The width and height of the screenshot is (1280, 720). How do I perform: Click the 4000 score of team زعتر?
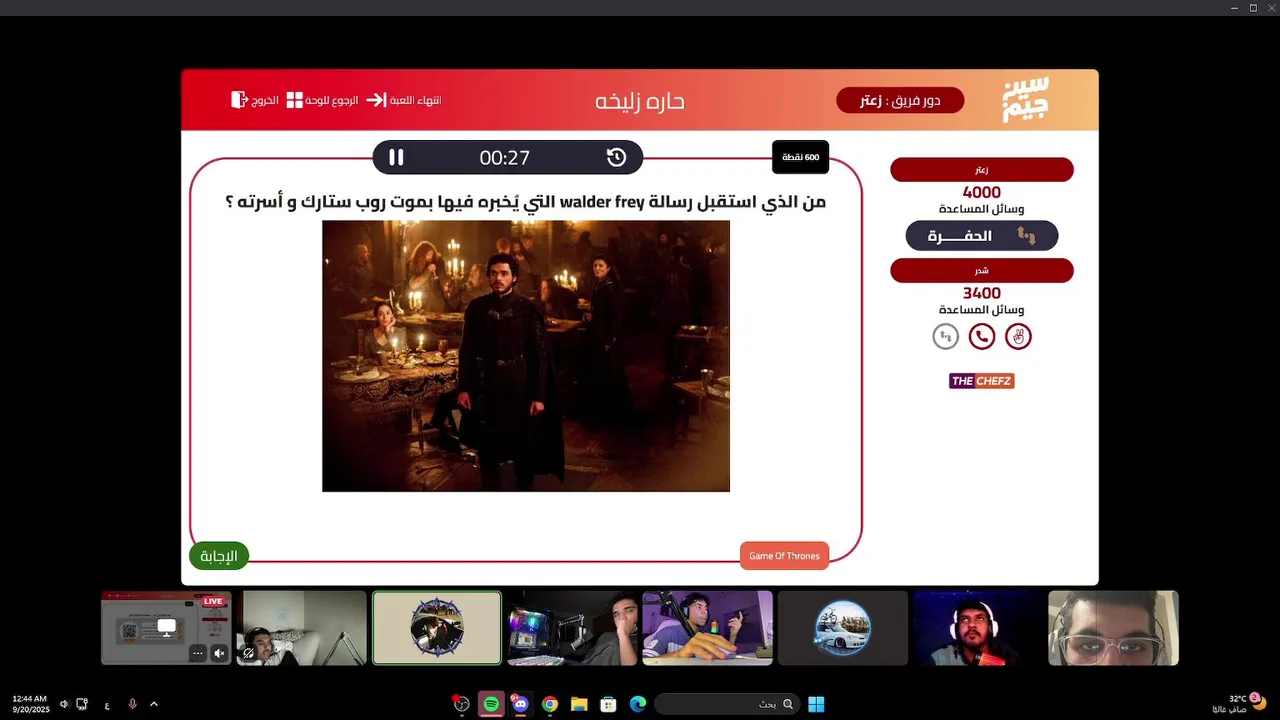click(x=981, y=192)
